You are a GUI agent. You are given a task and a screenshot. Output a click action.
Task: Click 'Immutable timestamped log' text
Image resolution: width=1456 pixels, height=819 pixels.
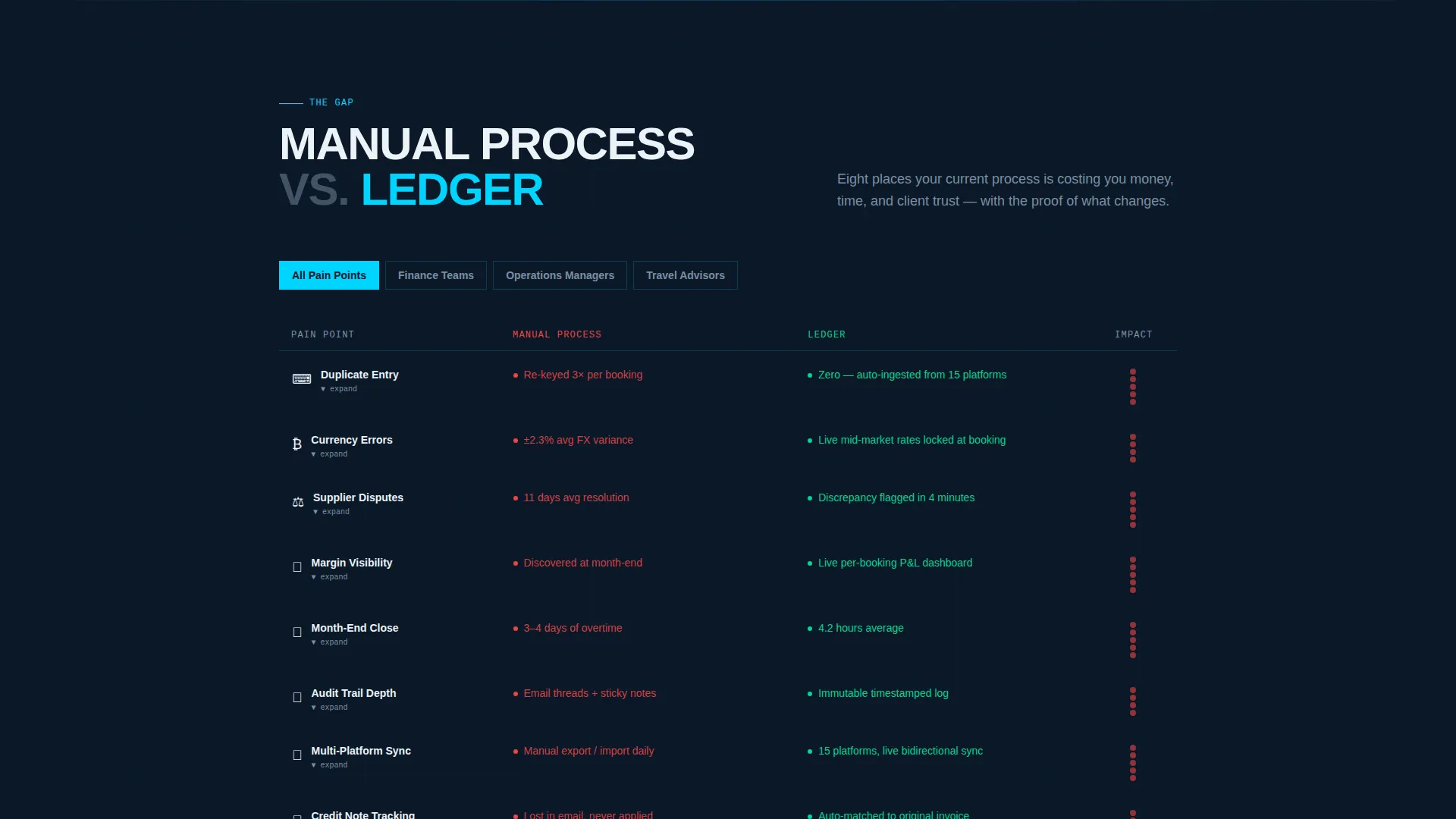tap(883, 693)
